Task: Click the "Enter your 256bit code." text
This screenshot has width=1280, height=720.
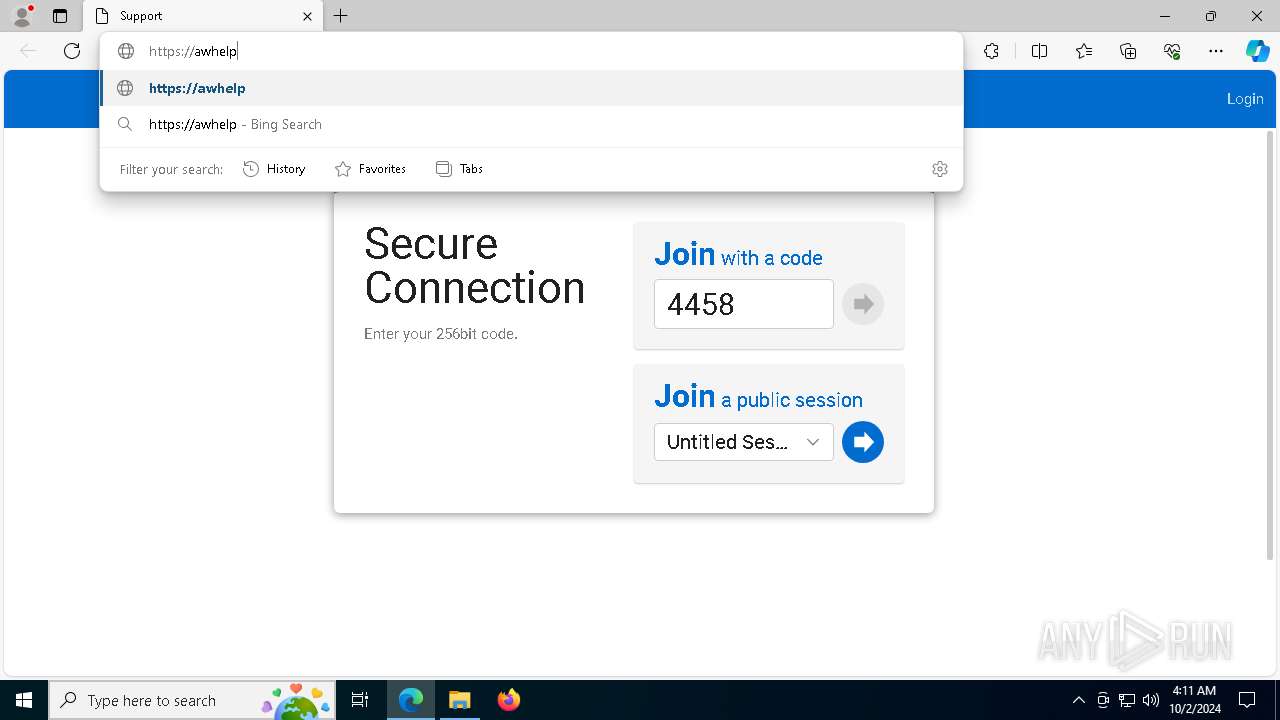Action: coord(441,334)
